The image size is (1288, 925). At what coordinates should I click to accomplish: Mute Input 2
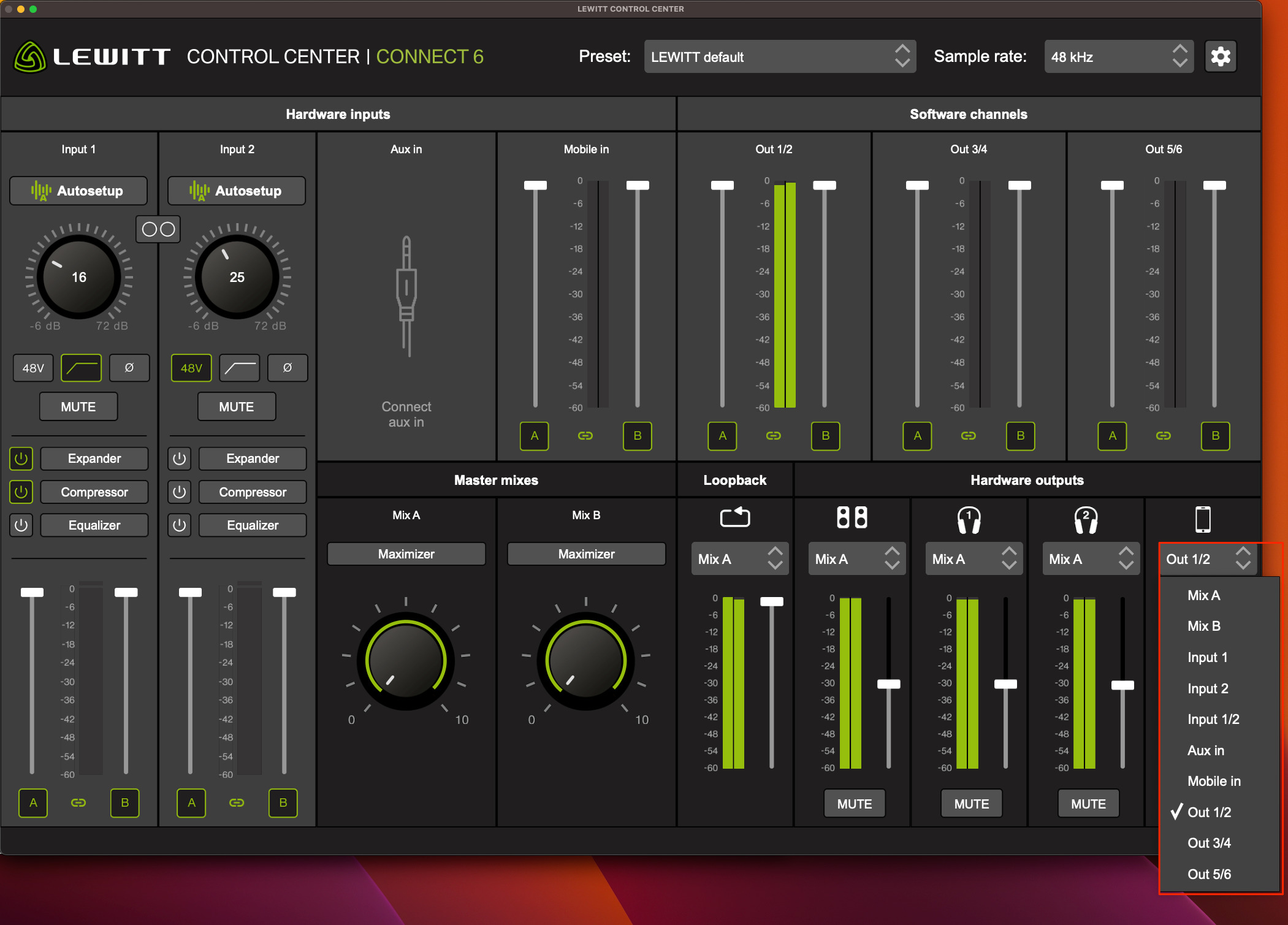click(x=237, y=406)
